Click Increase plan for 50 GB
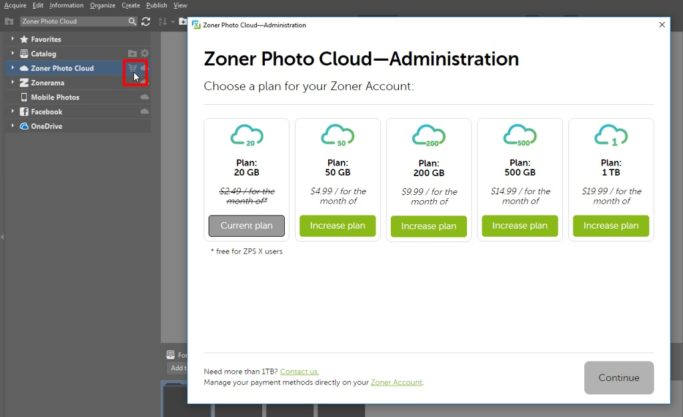This screenshot has width=683, height=417. (x=338, y=226)
